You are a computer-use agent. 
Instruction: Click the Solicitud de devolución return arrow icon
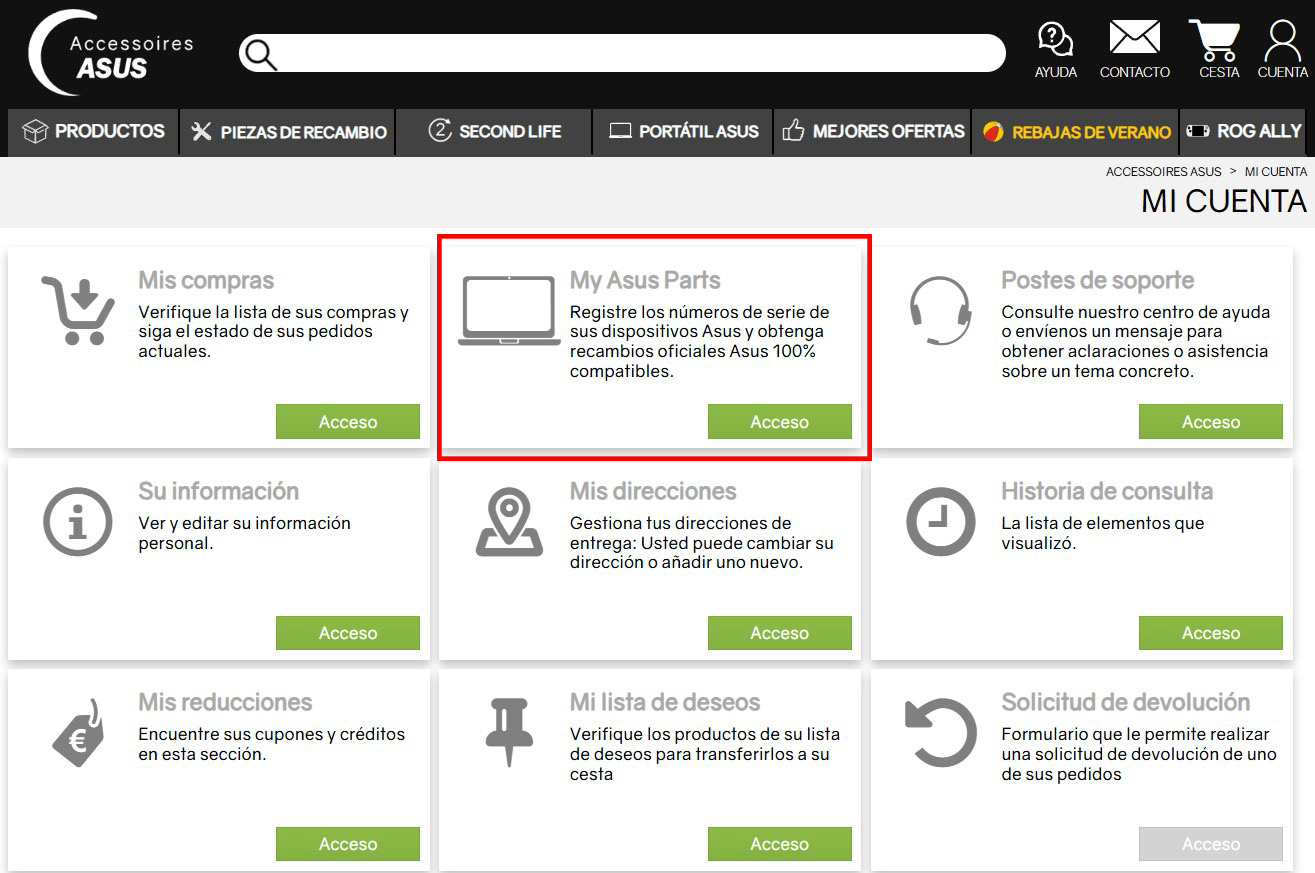(x=940, y=733)
